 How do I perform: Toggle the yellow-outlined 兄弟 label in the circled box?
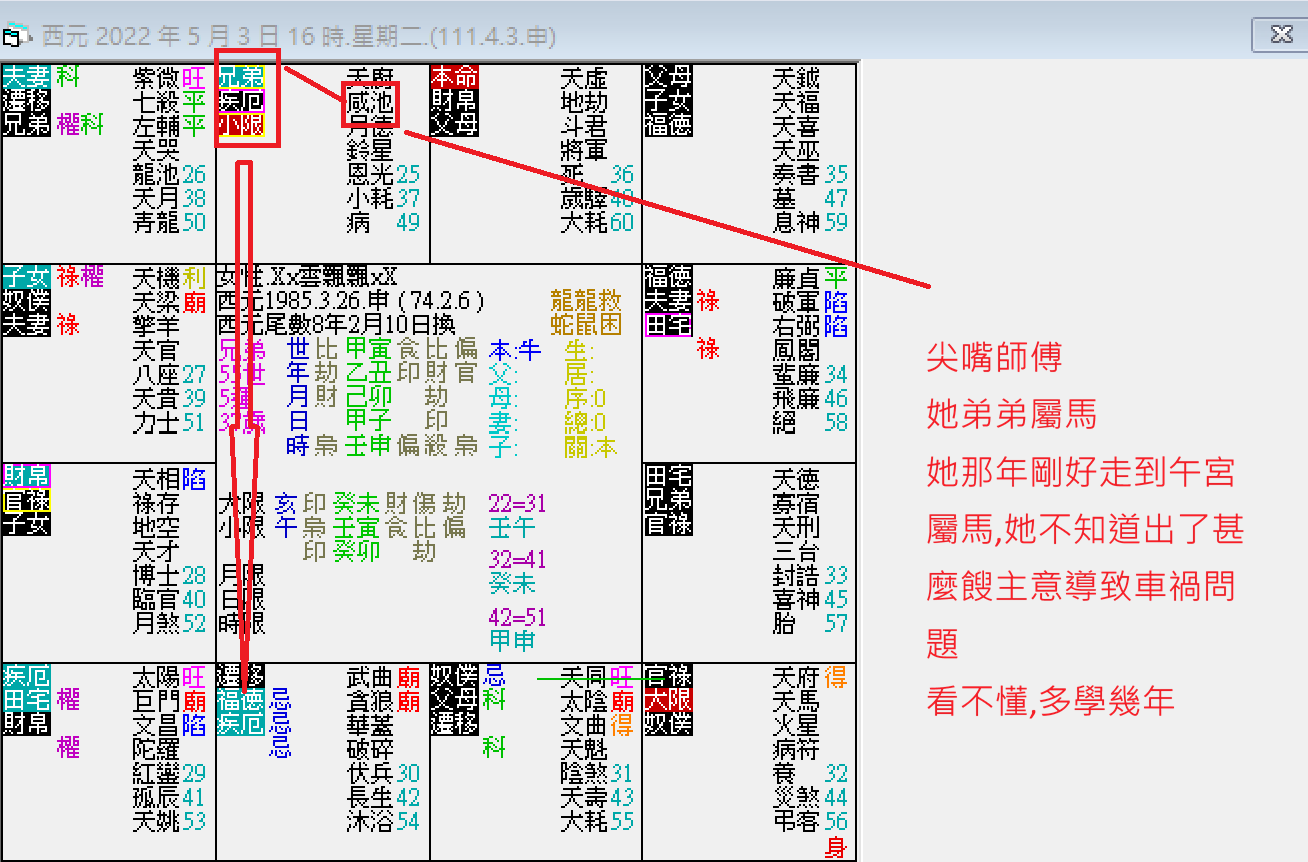pyautogui.click(x=240, y=77)
